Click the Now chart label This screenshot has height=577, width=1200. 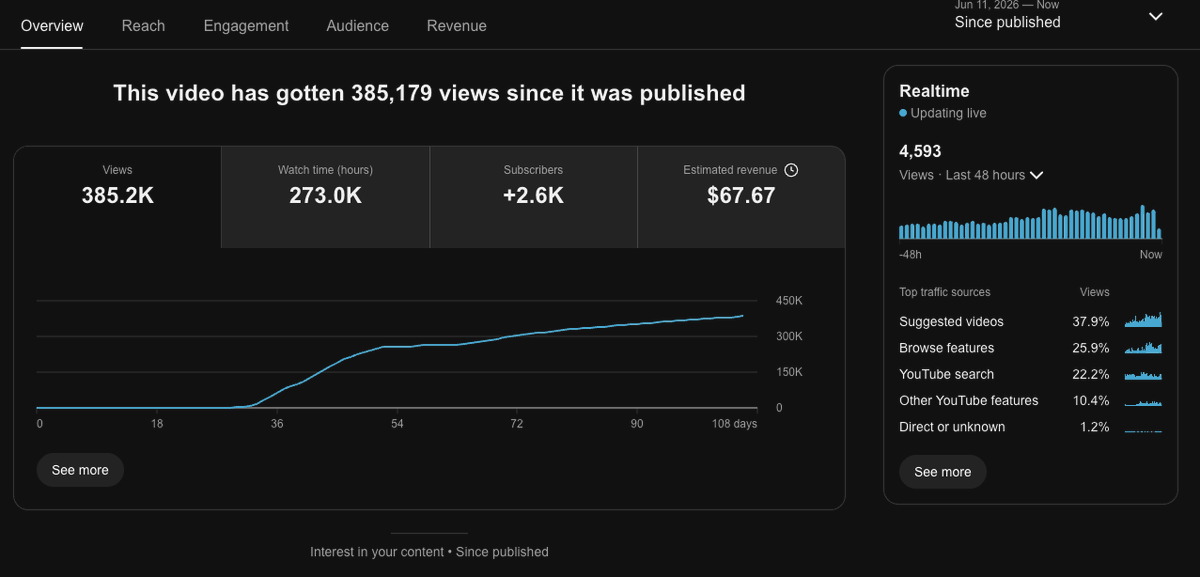coord(1151,255)
